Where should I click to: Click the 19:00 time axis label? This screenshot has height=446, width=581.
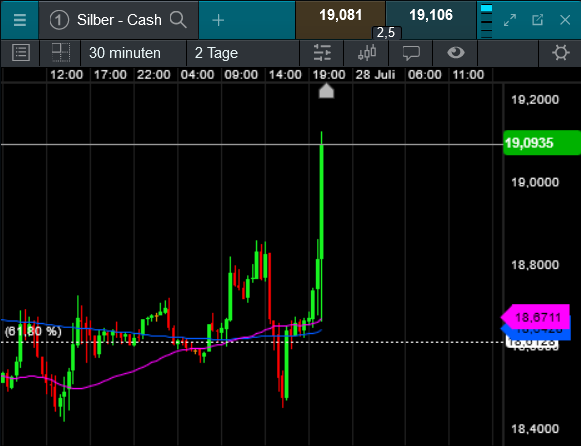click(329, 75)
